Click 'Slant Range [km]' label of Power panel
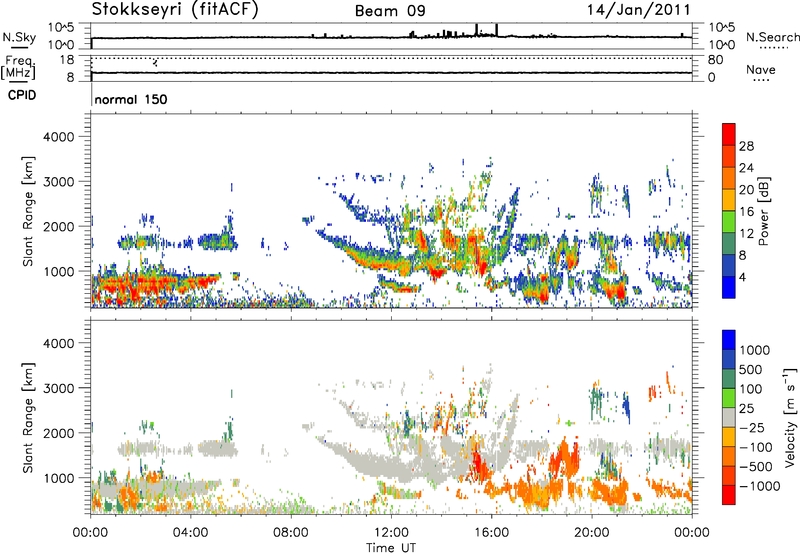Image resolution: width=800 pixels, height=554 pixels. click(28, 211)
